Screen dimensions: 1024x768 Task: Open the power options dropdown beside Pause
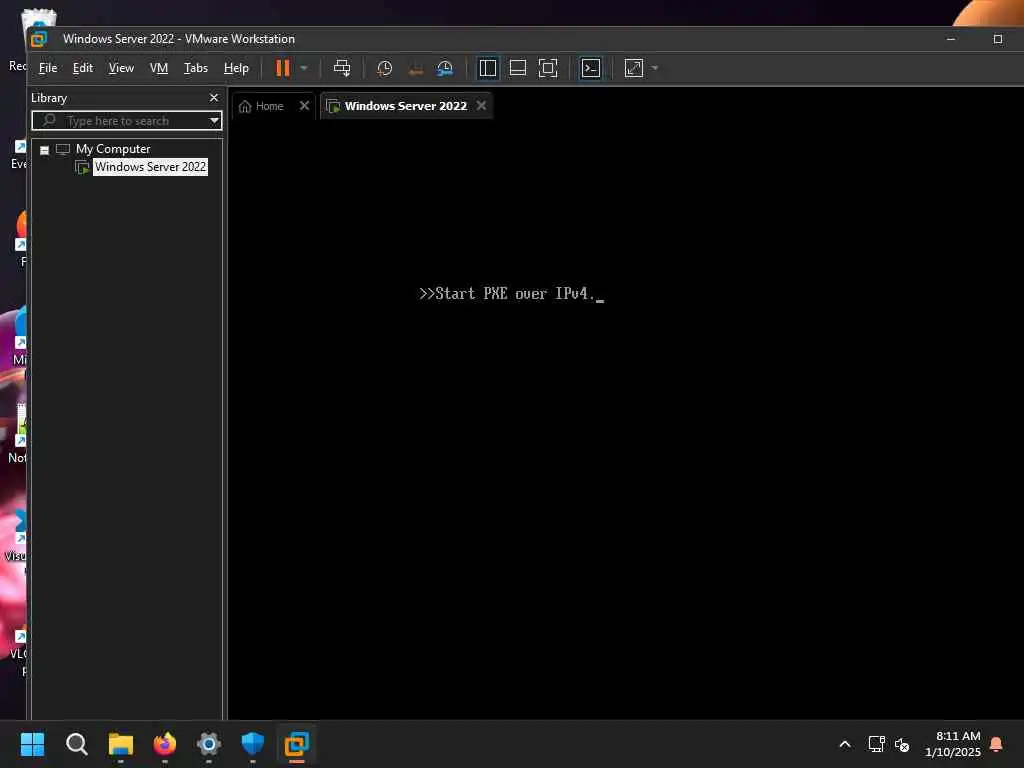[304, 68]
